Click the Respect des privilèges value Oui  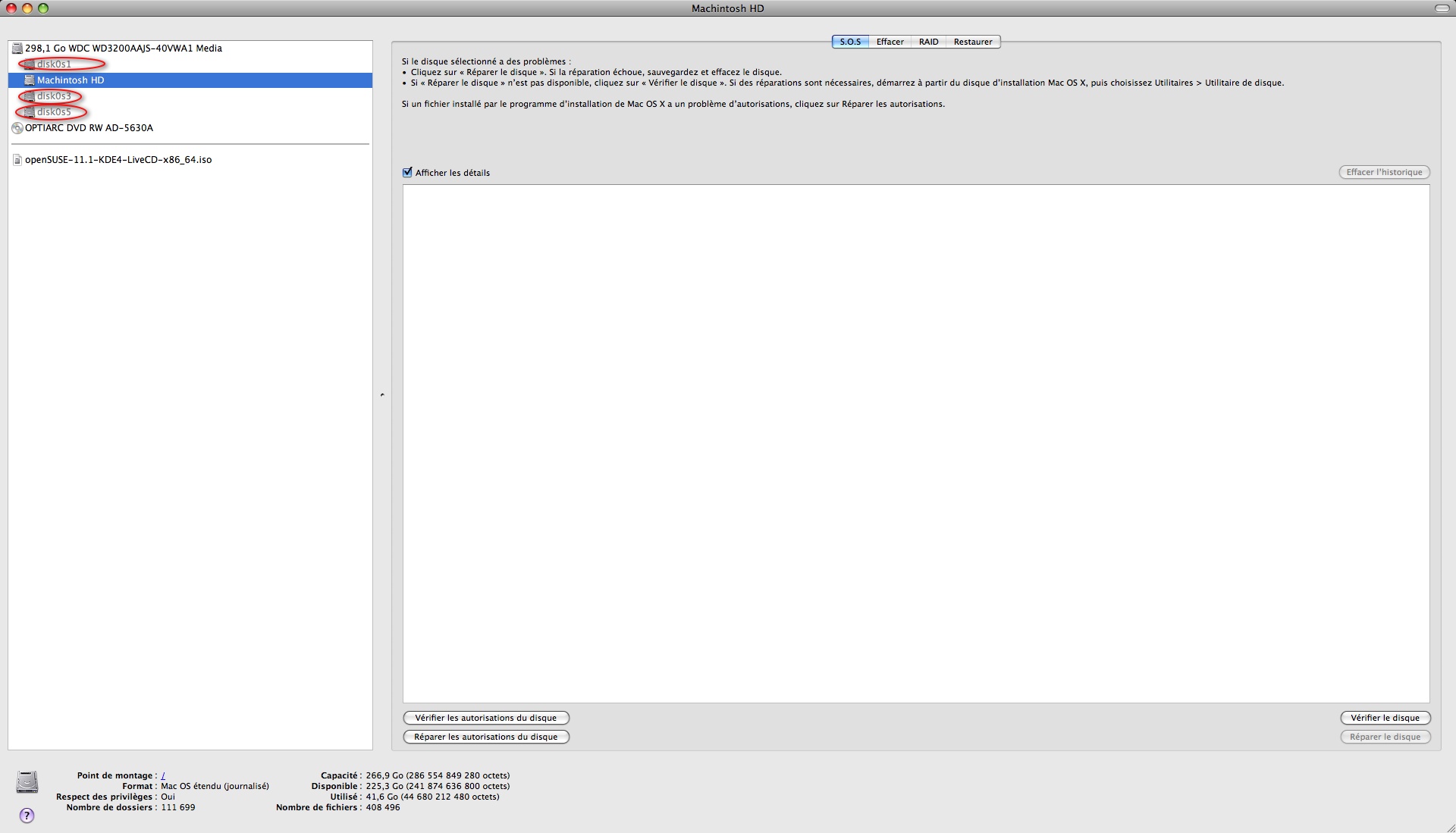click(x=168, y=797)
